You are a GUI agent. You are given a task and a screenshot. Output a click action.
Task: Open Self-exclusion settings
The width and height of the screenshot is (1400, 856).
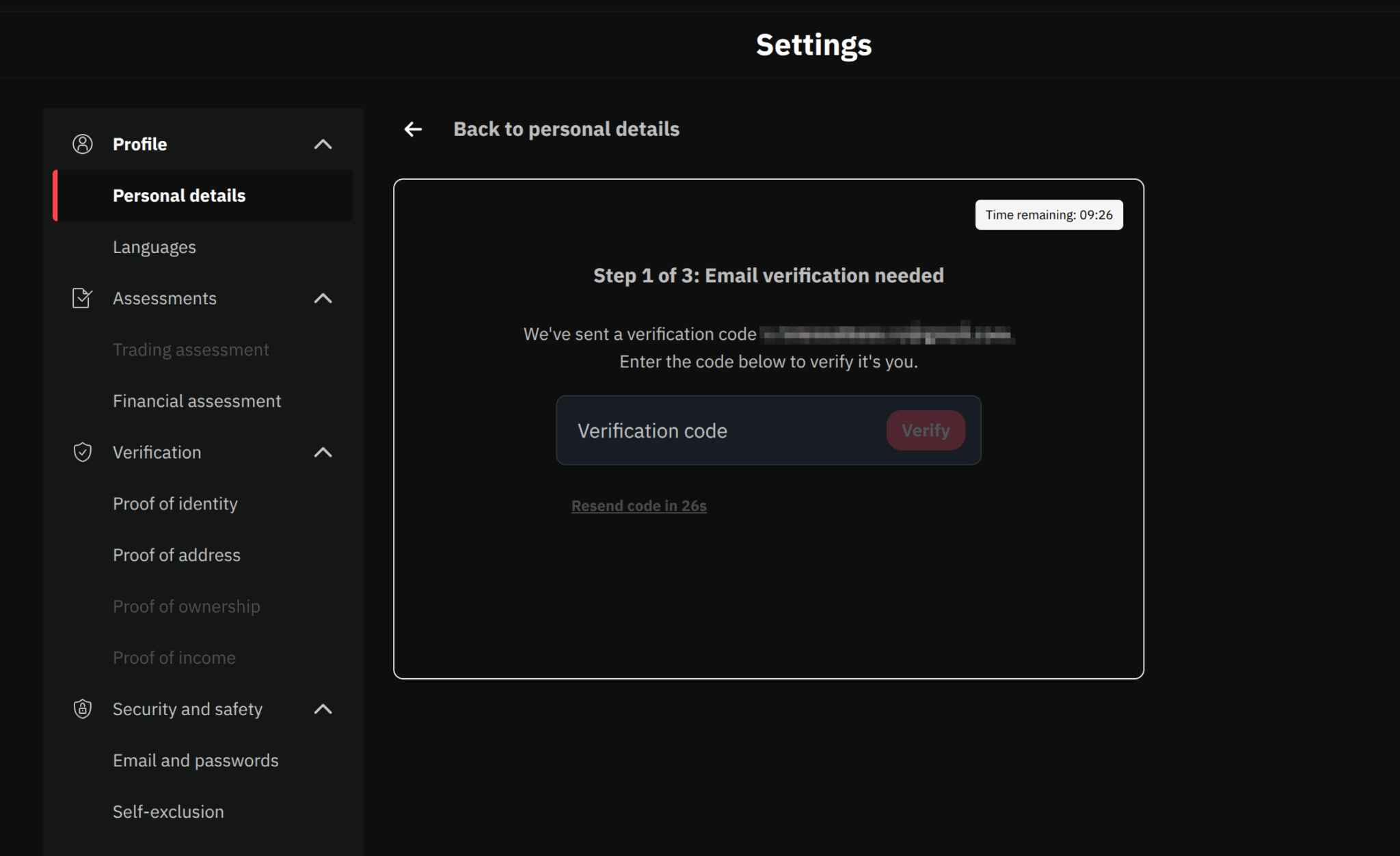coord(168,812)
